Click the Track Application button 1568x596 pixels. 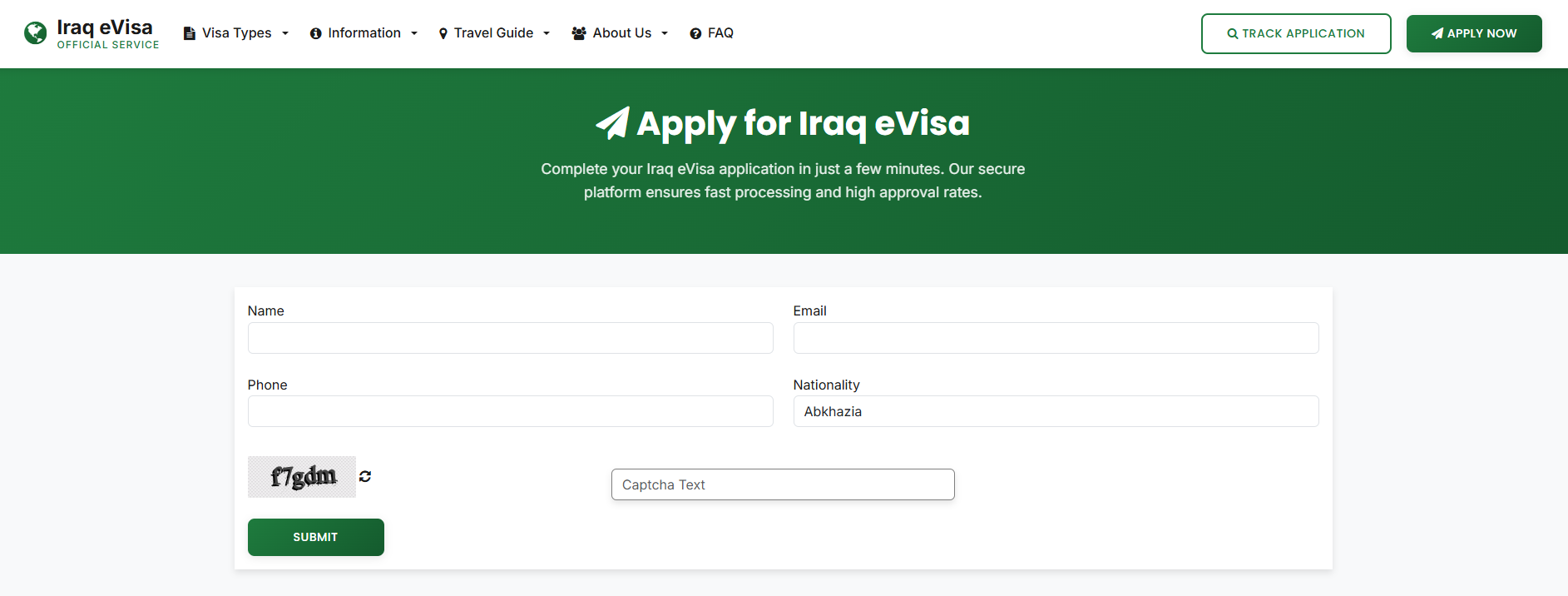[1296, 33]
